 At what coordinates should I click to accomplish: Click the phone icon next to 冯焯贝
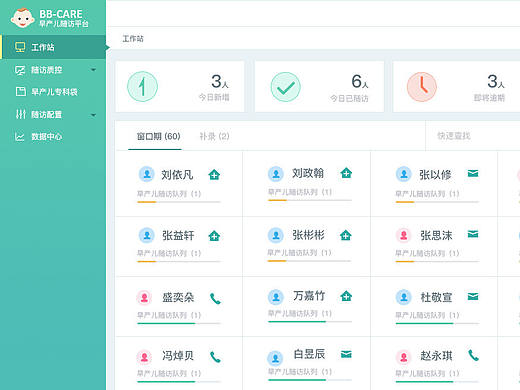[x=215, y=357]
